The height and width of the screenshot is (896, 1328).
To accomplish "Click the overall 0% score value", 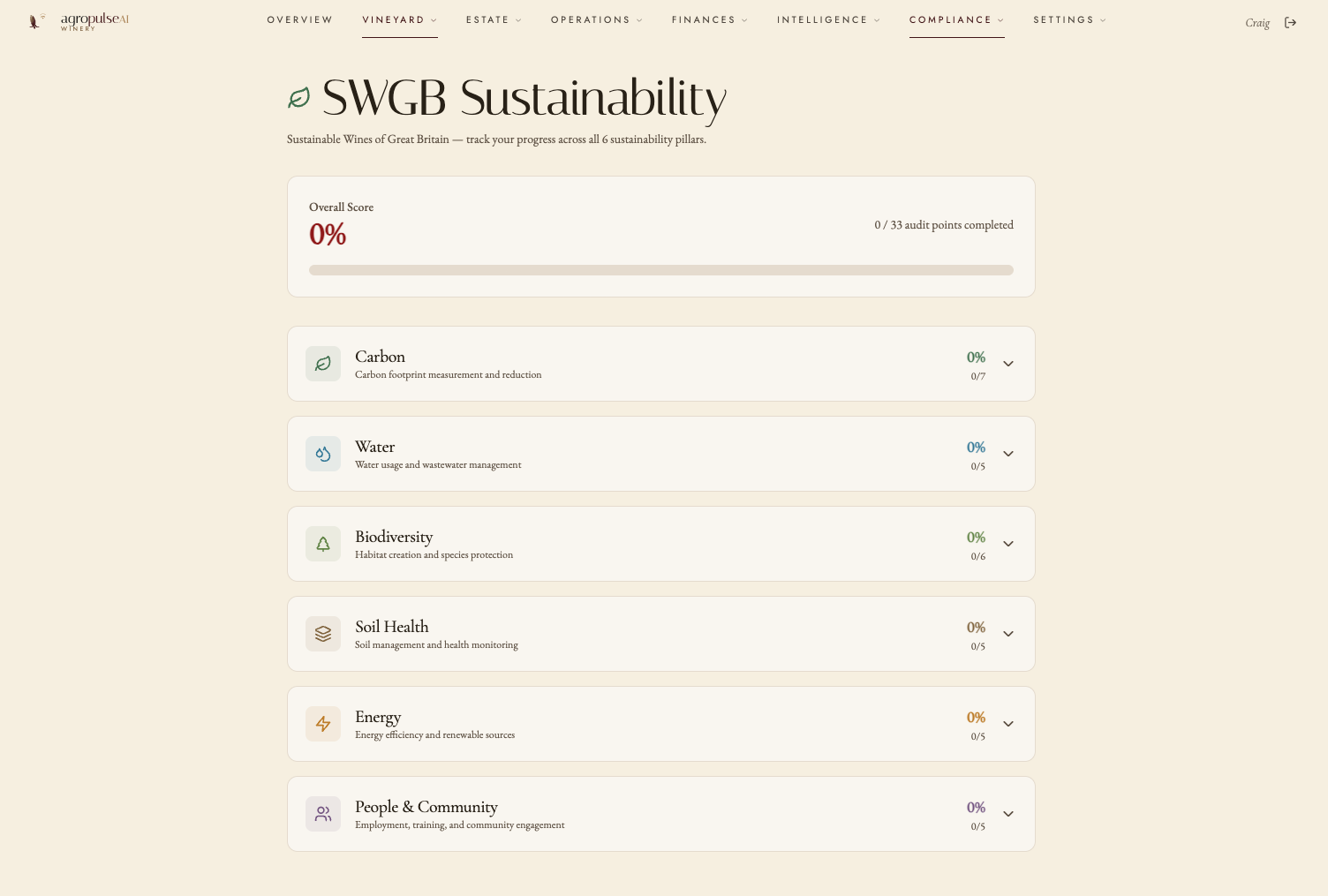I will [x=328, y=234].
